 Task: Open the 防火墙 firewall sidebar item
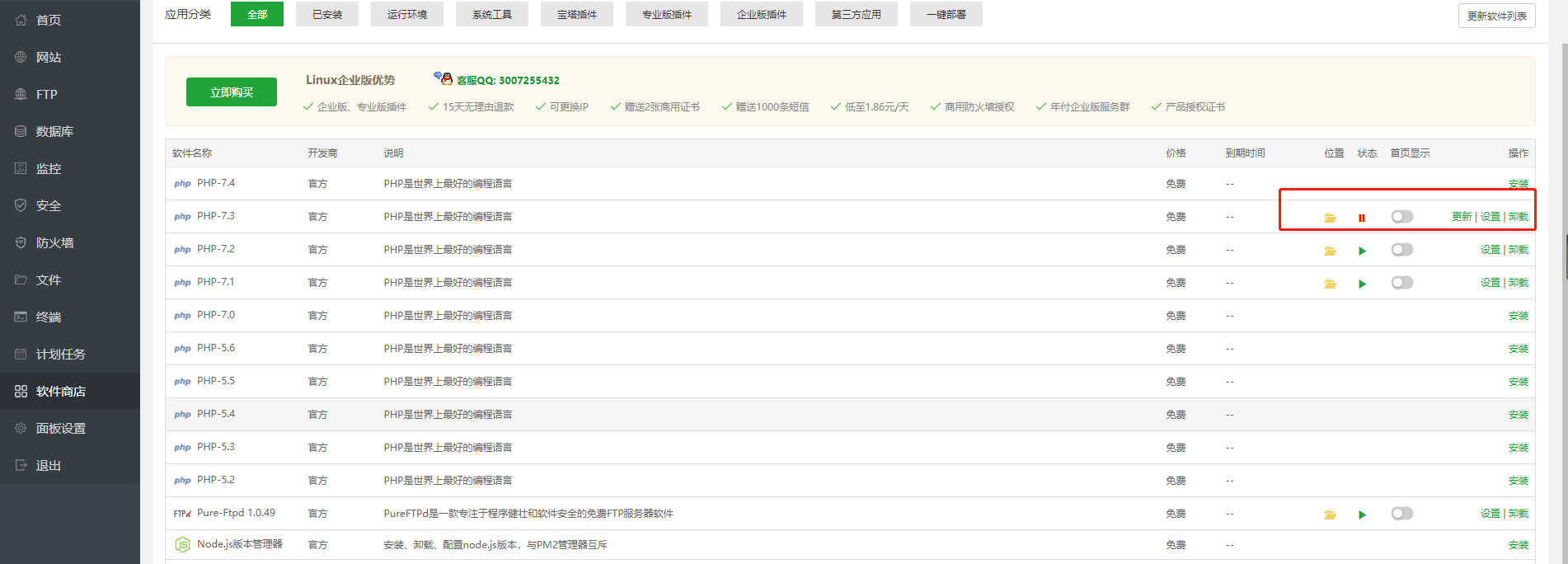70,242
